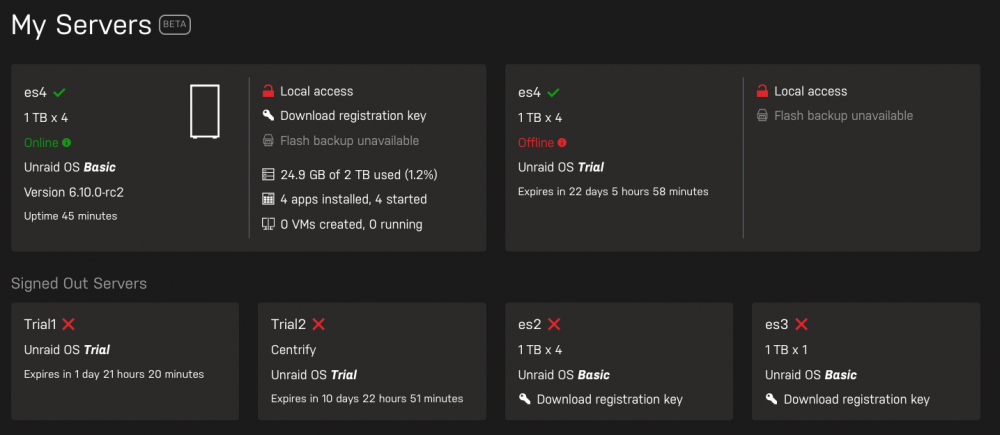Select the es2 server name

[x=529, y=325]
